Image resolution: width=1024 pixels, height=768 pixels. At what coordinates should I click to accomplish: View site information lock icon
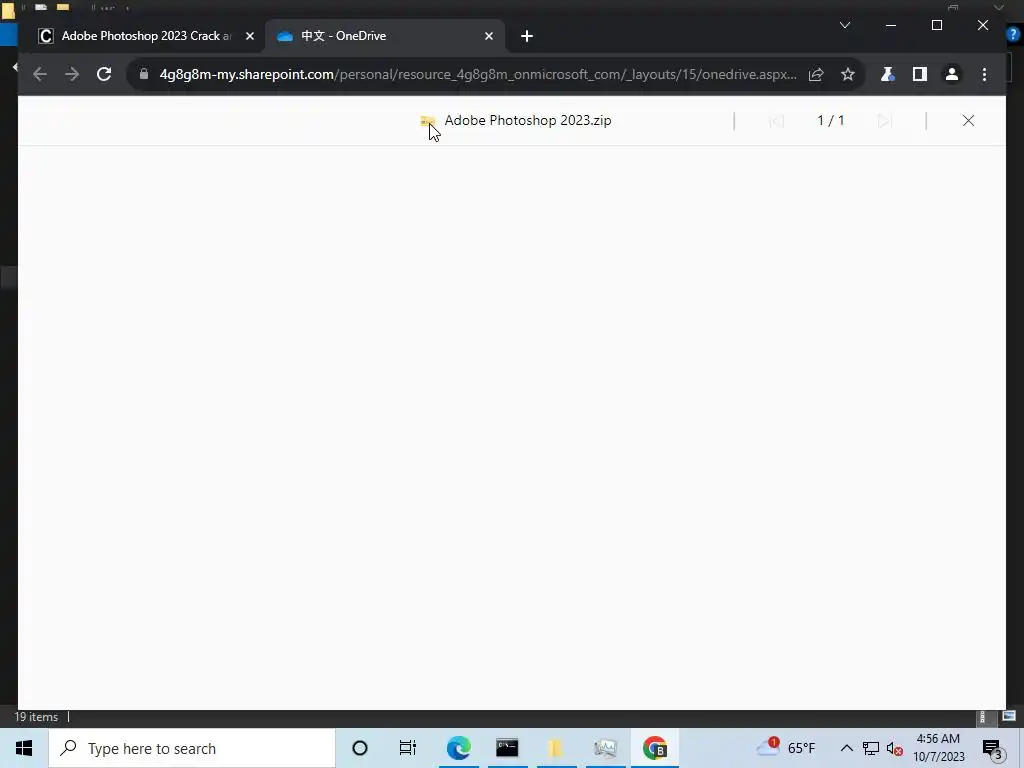click(144, 74)
